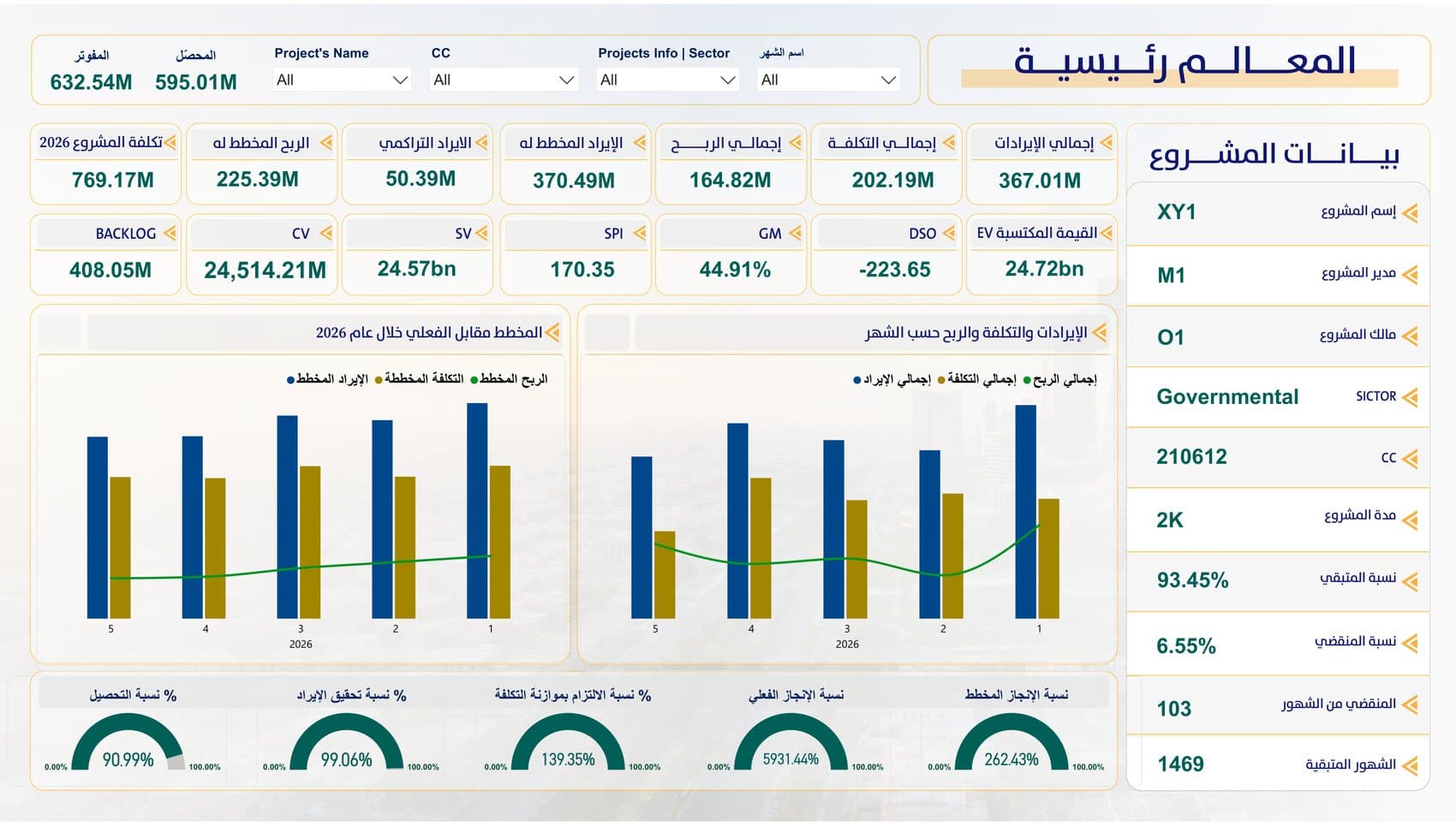
Task: Click the cost center number 210612
Action: 1191,456
